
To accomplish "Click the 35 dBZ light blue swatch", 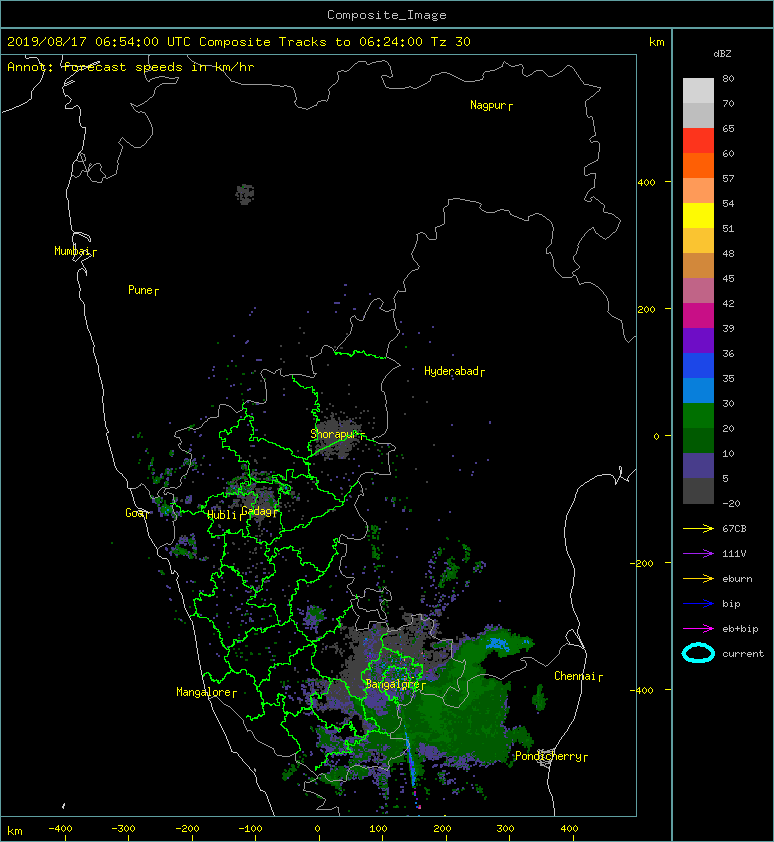I will click(698, 390).
